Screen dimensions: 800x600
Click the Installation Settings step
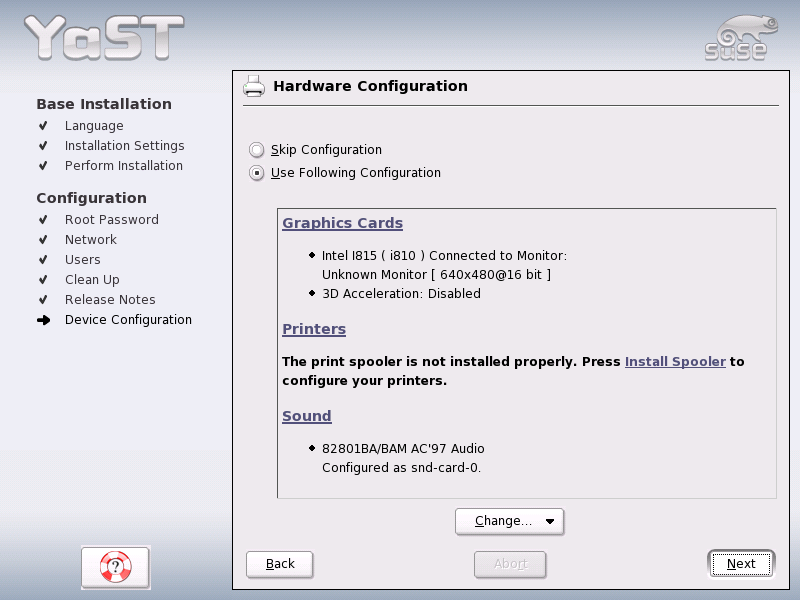click(124, 145)
